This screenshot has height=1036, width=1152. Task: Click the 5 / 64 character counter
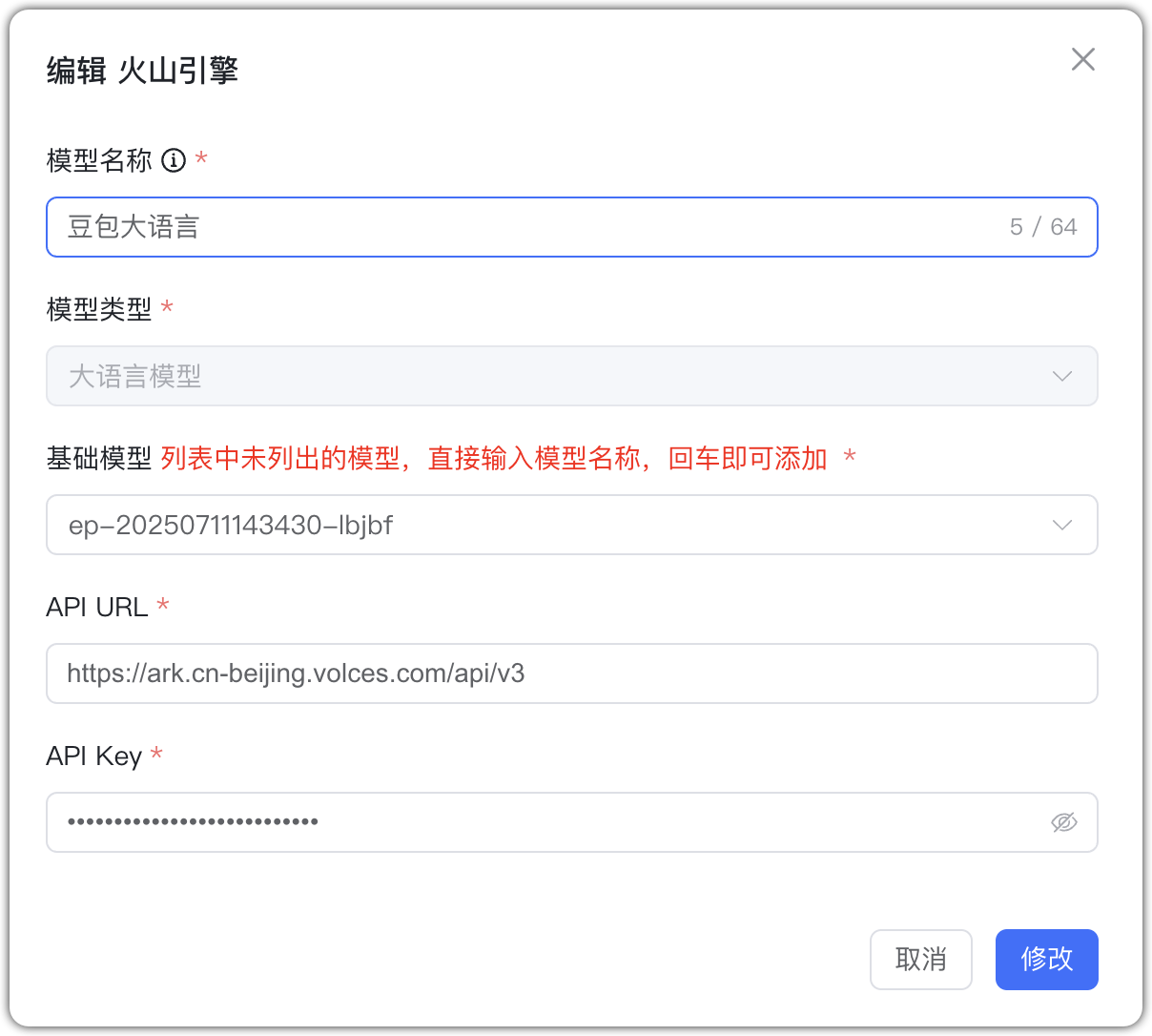[1043, 227]
